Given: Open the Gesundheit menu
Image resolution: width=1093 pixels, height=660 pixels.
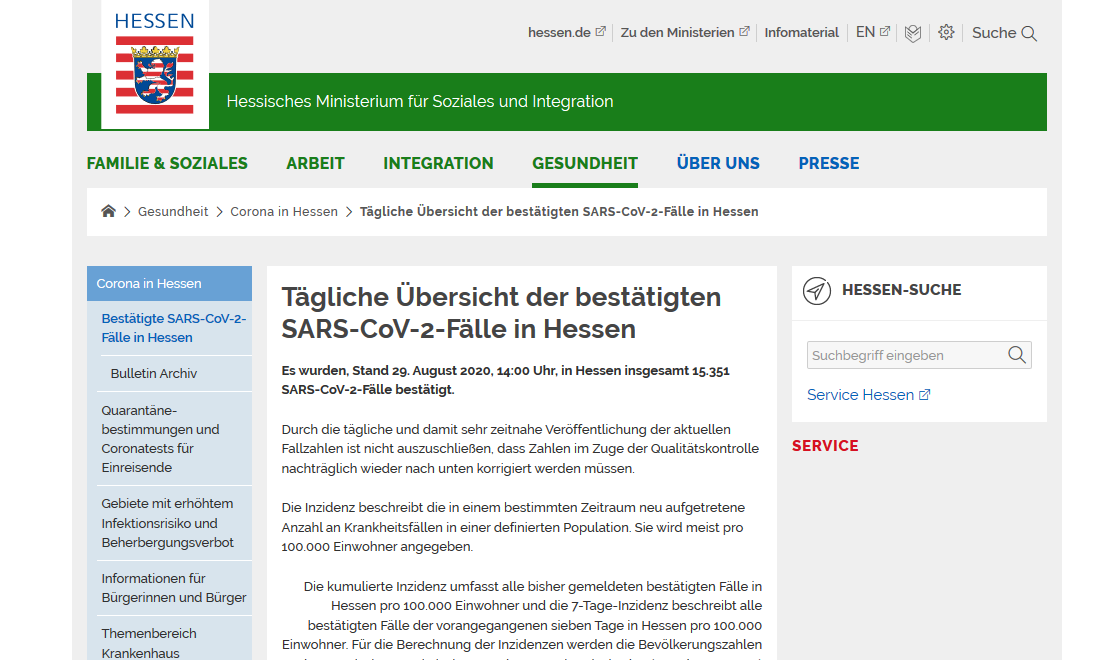Looking at the screenshot, I should 585,163.
